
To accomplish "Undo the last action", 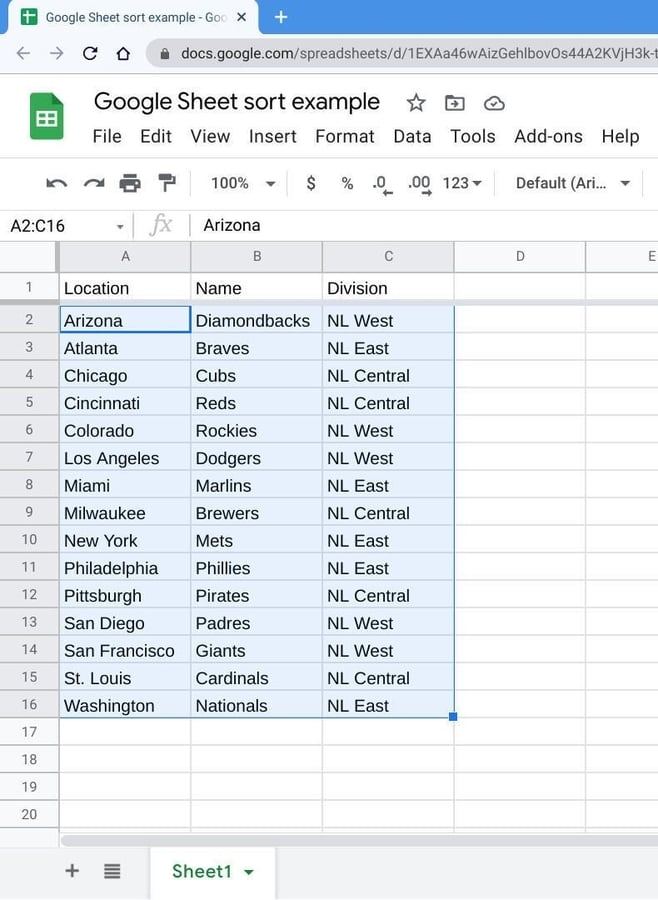I will [57, 183].
